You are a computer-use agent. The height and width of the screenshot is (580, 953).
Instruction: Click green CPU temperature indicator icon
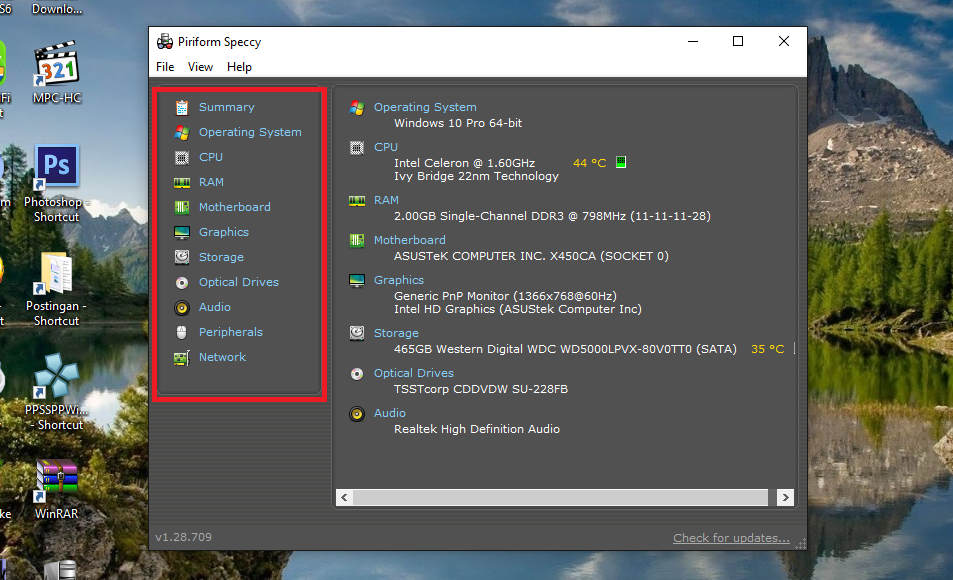(x=621, y=162)
